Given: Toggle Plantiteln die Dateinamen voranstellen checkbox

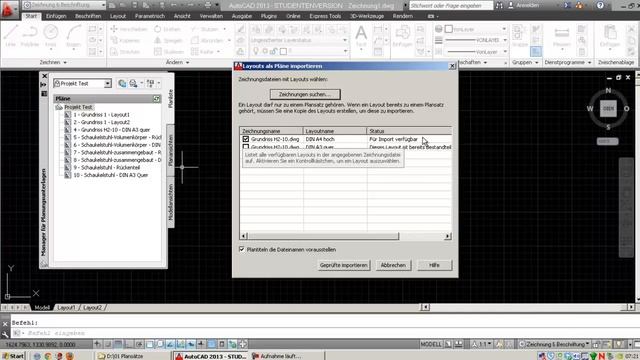Looking at the screenshot, I should 242,249.
